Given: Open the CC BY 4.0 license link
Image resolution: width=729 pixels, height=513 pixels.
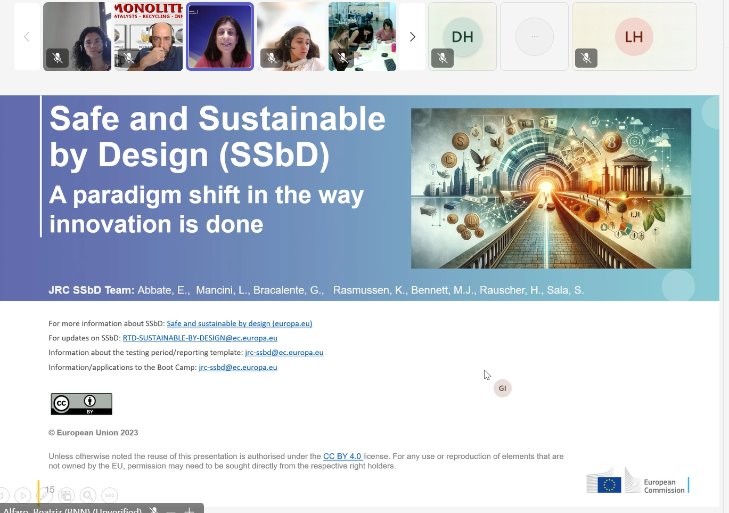Looking at the screenshot, I should point(342,456).
